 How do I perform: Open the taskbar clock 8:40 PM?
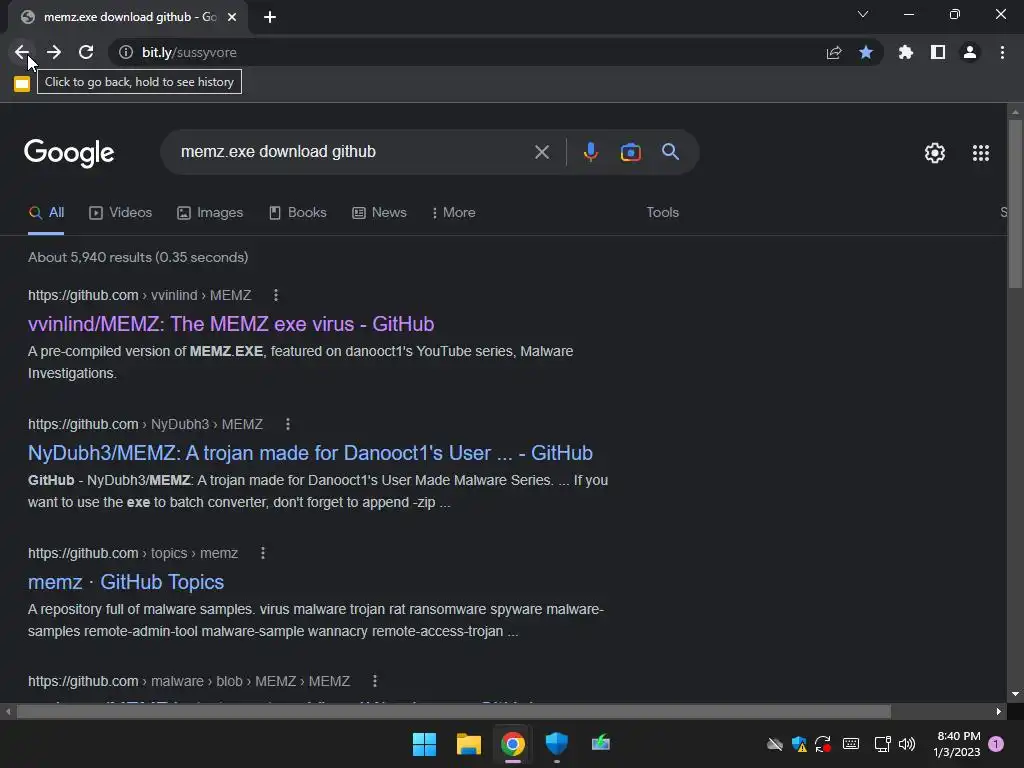point(957,744)
